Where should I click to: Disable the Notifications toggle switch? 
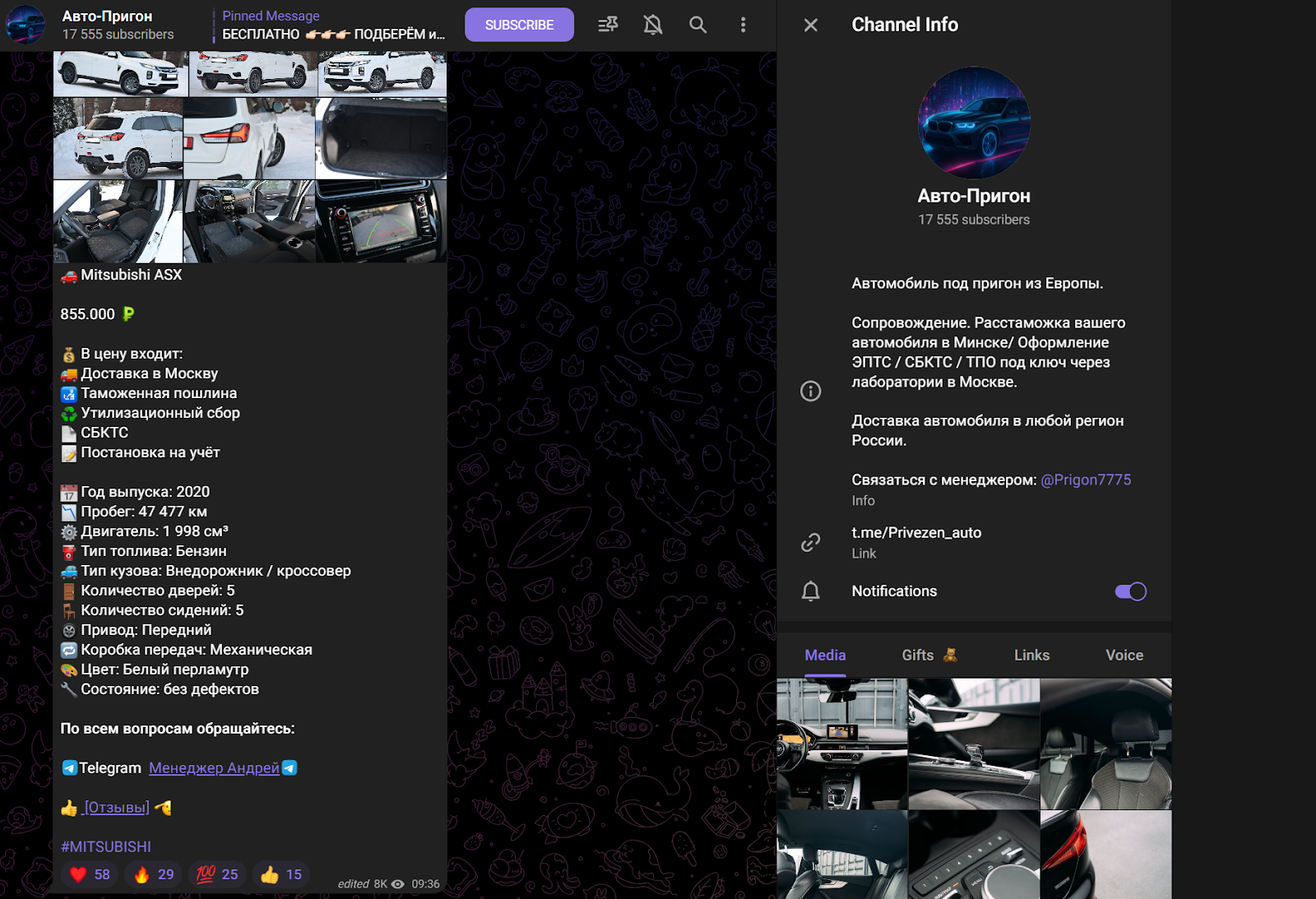1132,591
